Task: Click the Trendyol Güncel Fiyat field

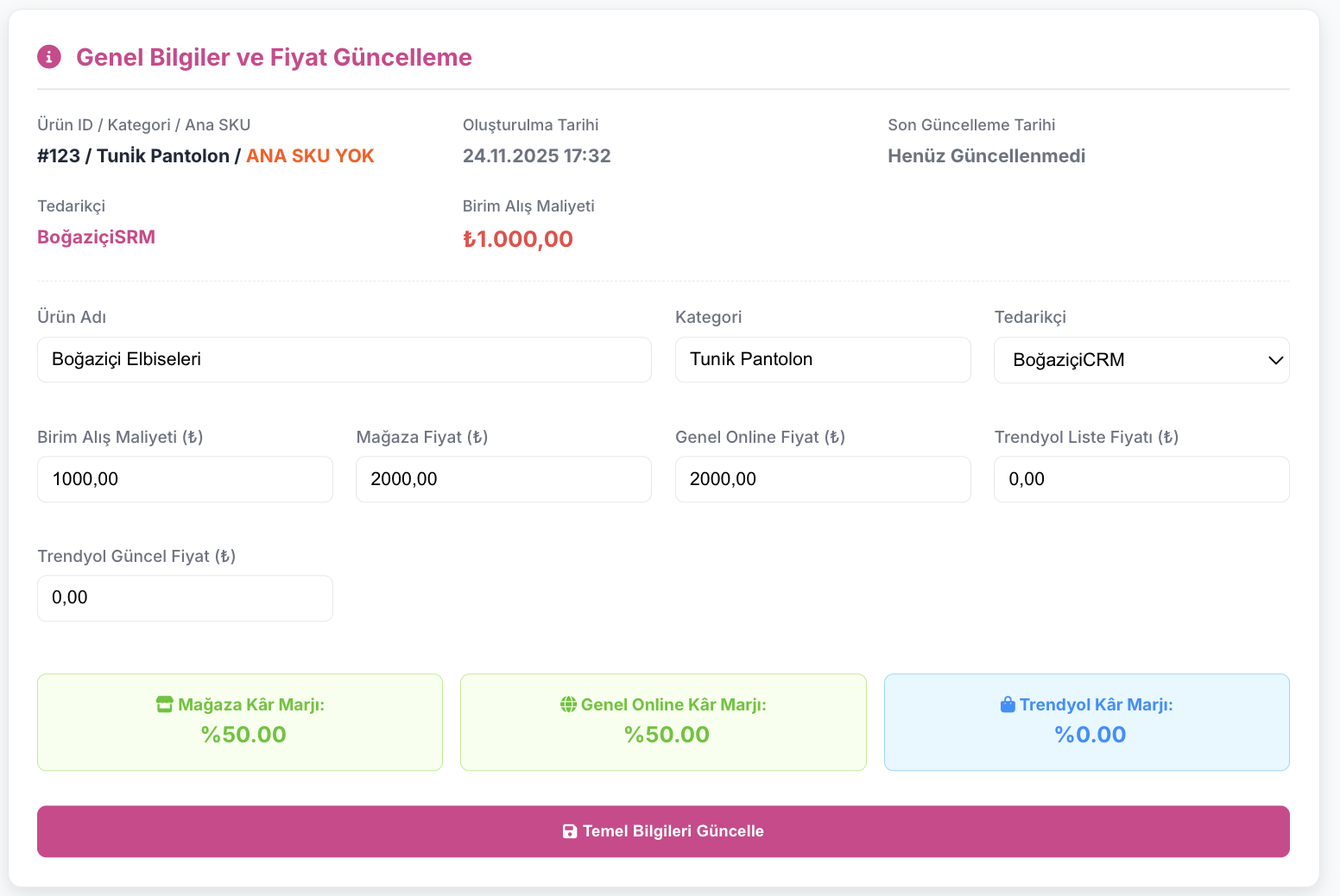Action: [185, 598]
